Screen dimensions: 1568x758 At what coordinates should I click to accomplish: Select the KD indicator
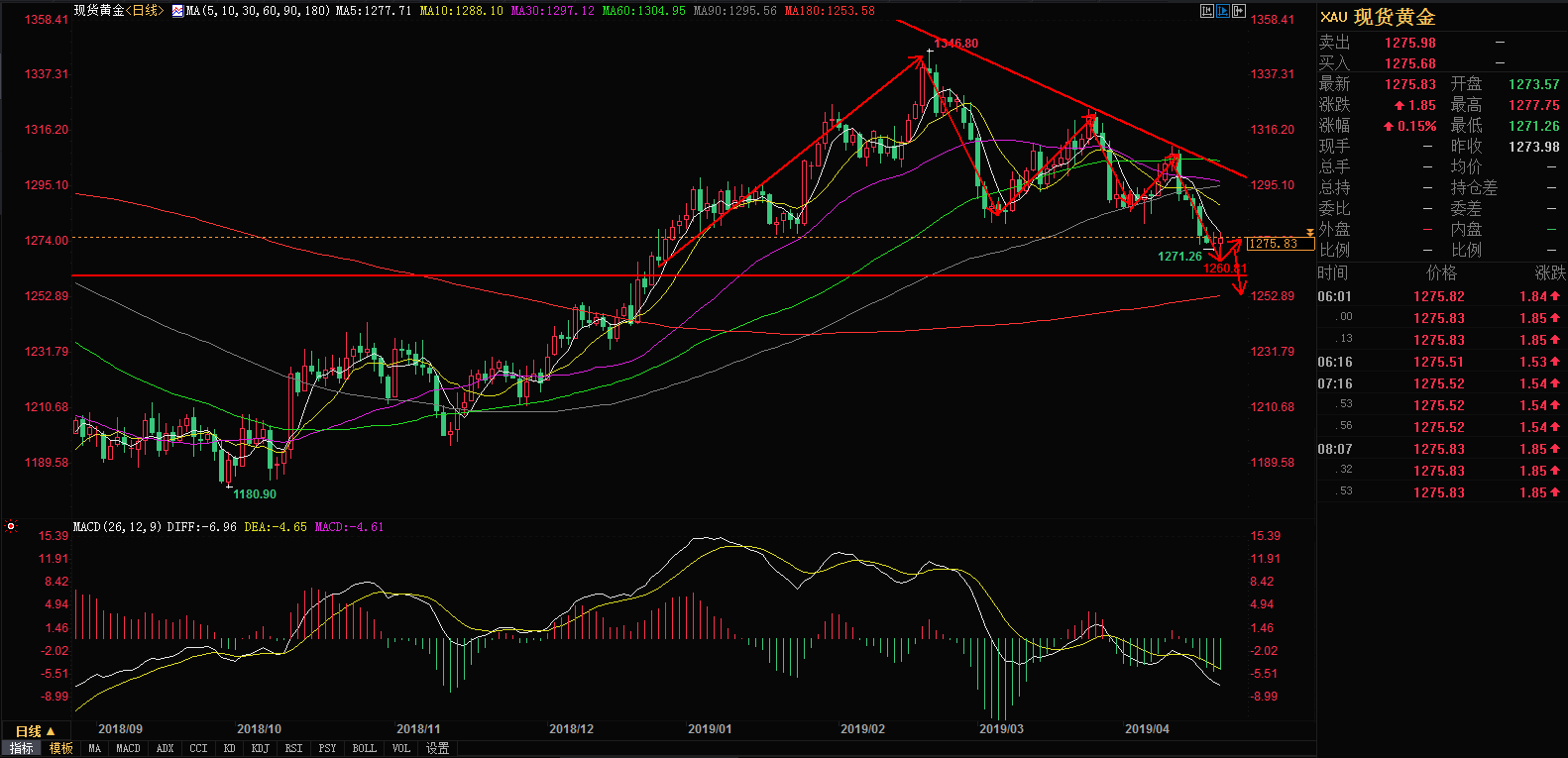pyautogui.click(x=229, y=748)
